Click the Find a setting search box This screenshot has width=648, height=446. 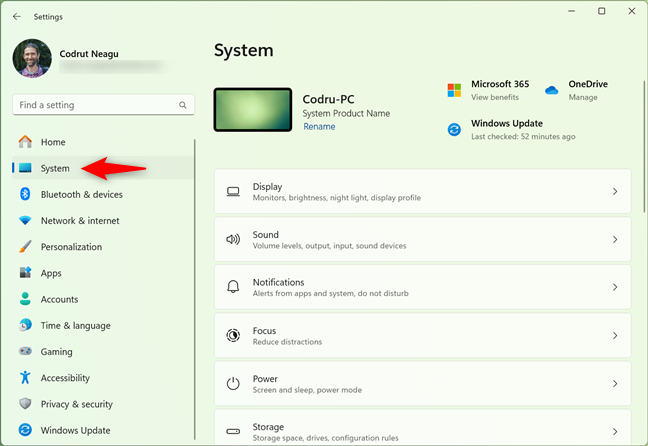click(x=103, y=105)
